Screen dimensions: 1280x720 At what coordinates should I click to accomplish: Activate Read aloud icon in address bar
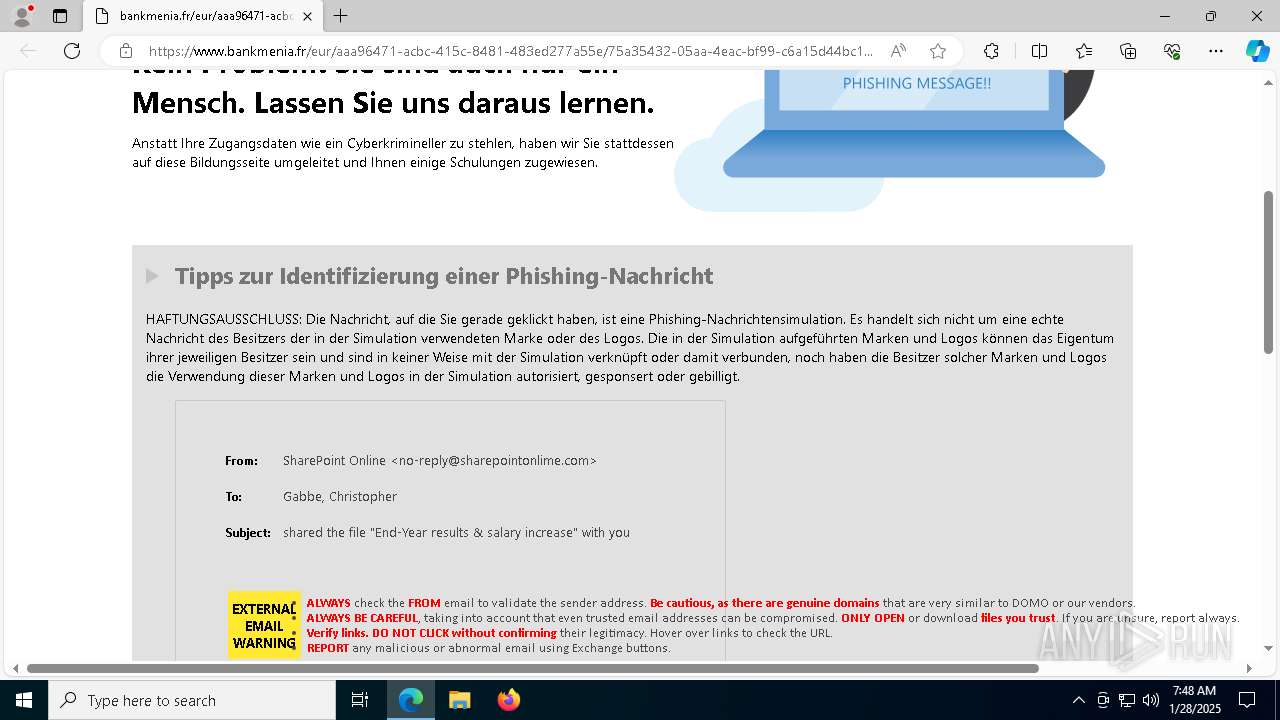pos(898,51)
